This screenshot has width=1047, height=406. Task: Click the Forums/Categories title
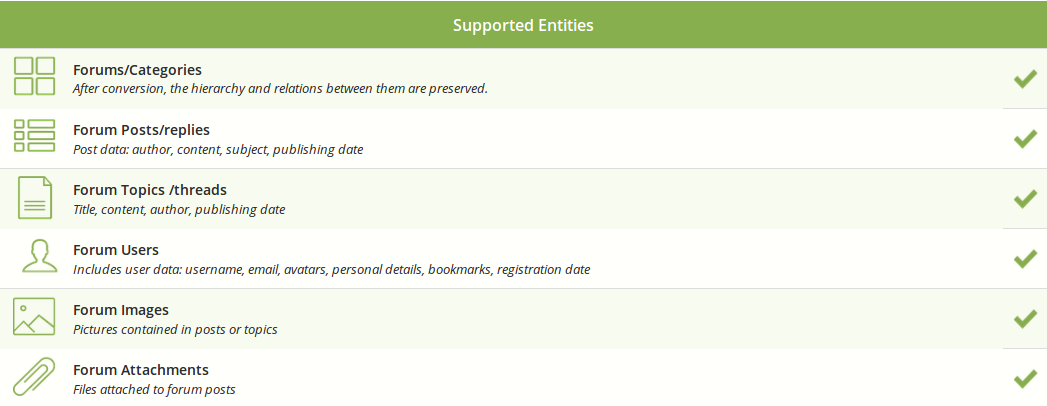click(x=138, y=69)
